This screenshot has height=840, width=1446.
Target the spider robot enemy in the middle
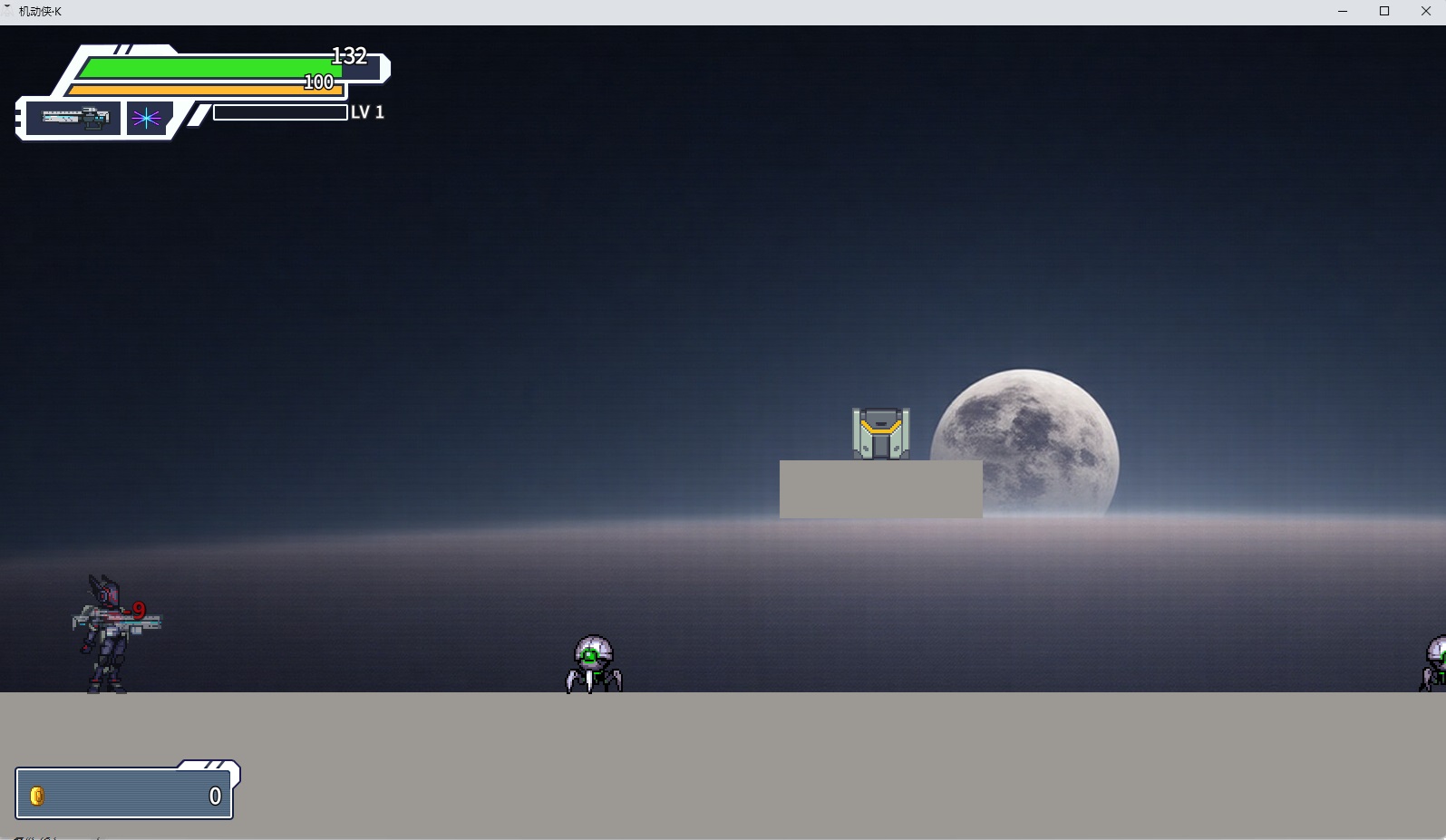pos(594,665)
